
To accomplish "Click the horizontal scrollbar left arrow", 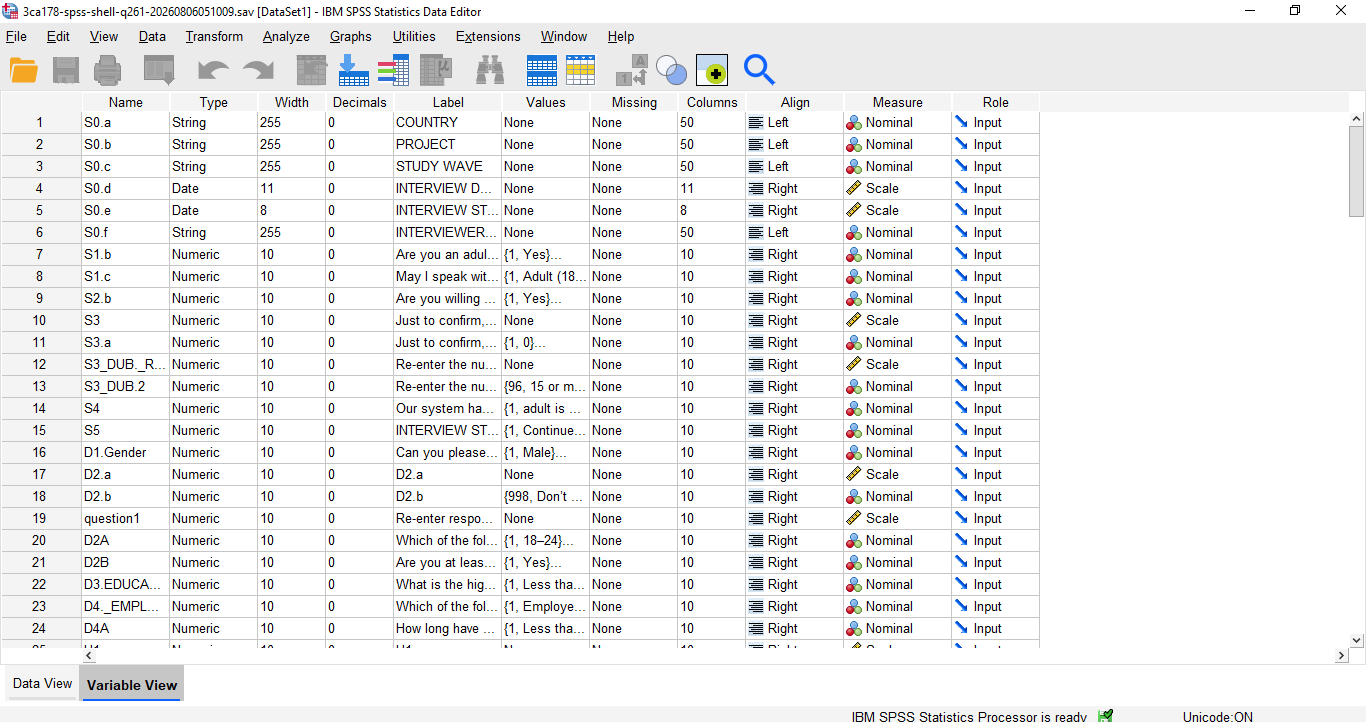I will tap(90, 656).
